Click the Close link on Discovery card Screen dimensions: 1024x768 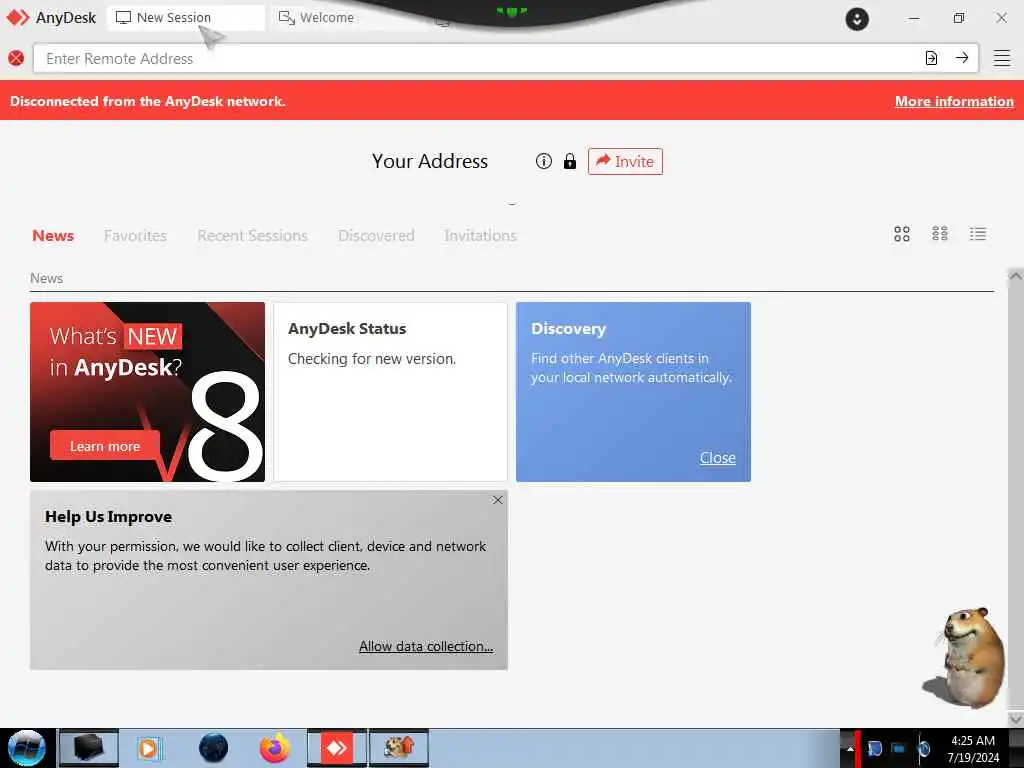[718, 458]
